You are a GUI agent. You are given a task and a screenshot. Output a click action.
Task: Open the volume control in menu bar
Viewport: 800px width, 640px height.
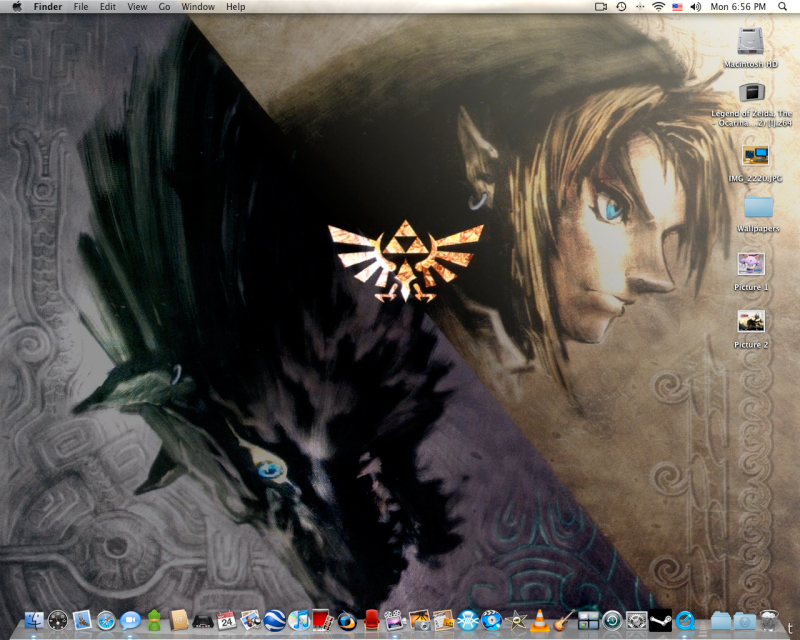695,7
